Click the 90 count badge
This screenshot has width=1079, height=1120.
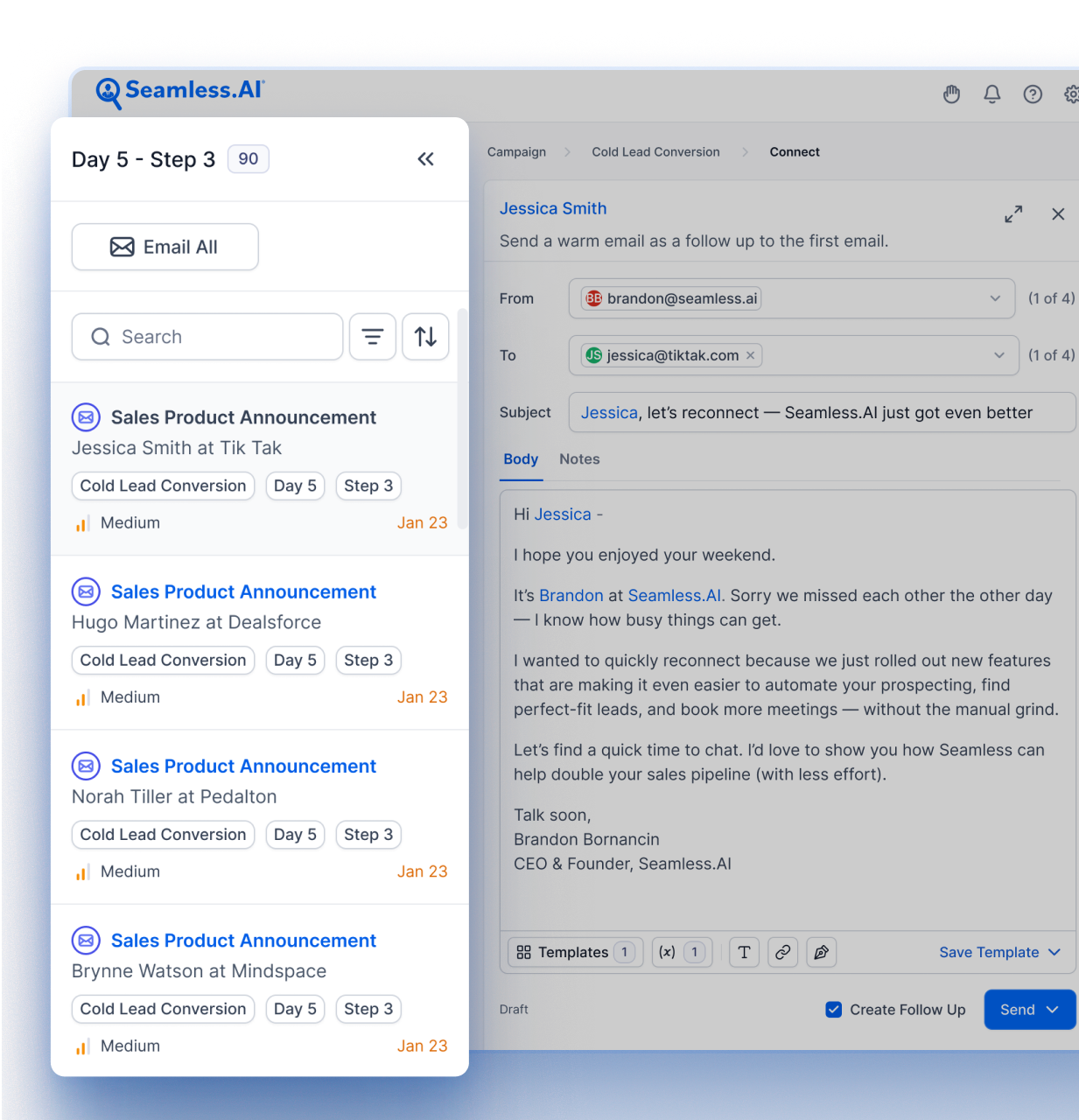249,159
